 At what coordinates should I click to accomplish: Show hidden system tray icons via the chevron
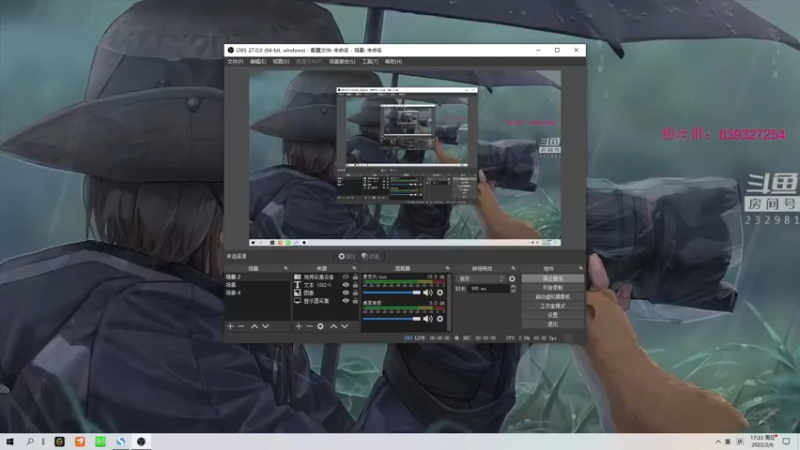(x=718, y=441)
